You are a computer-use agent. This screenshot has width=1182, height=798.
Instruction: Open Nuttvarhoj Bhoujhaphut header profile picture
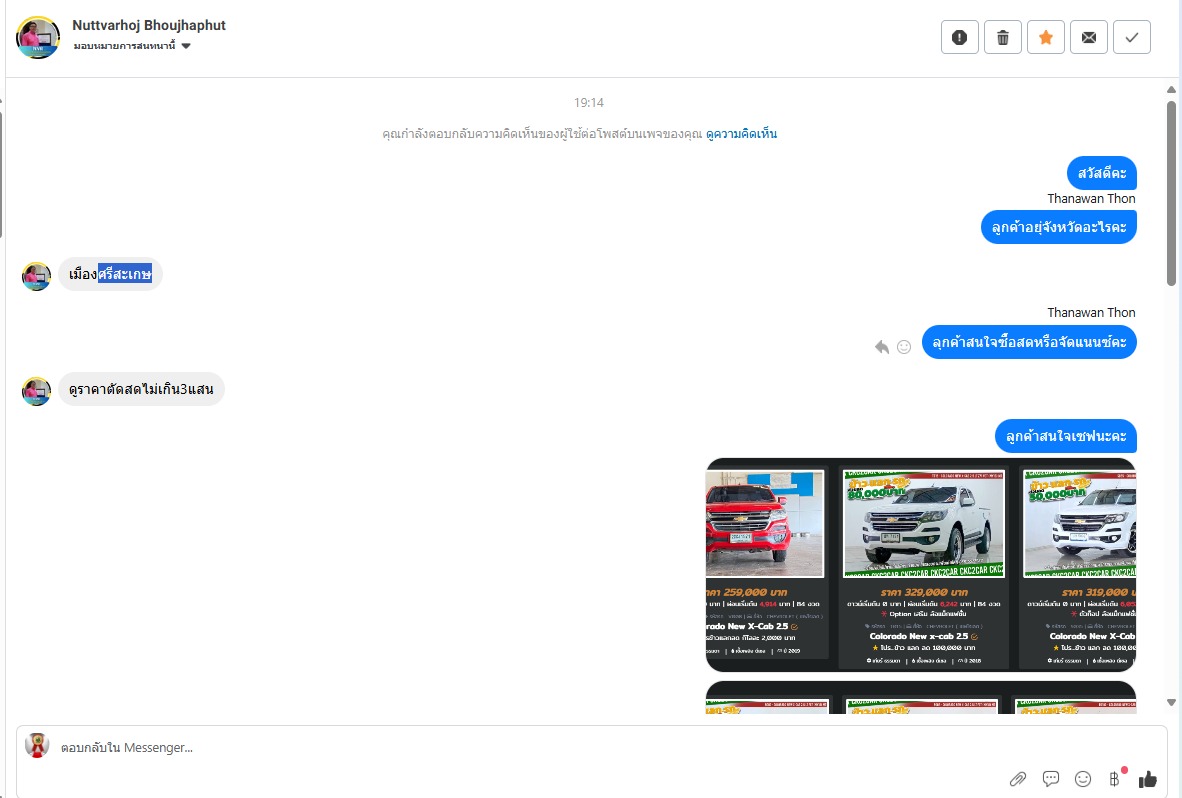38,37
